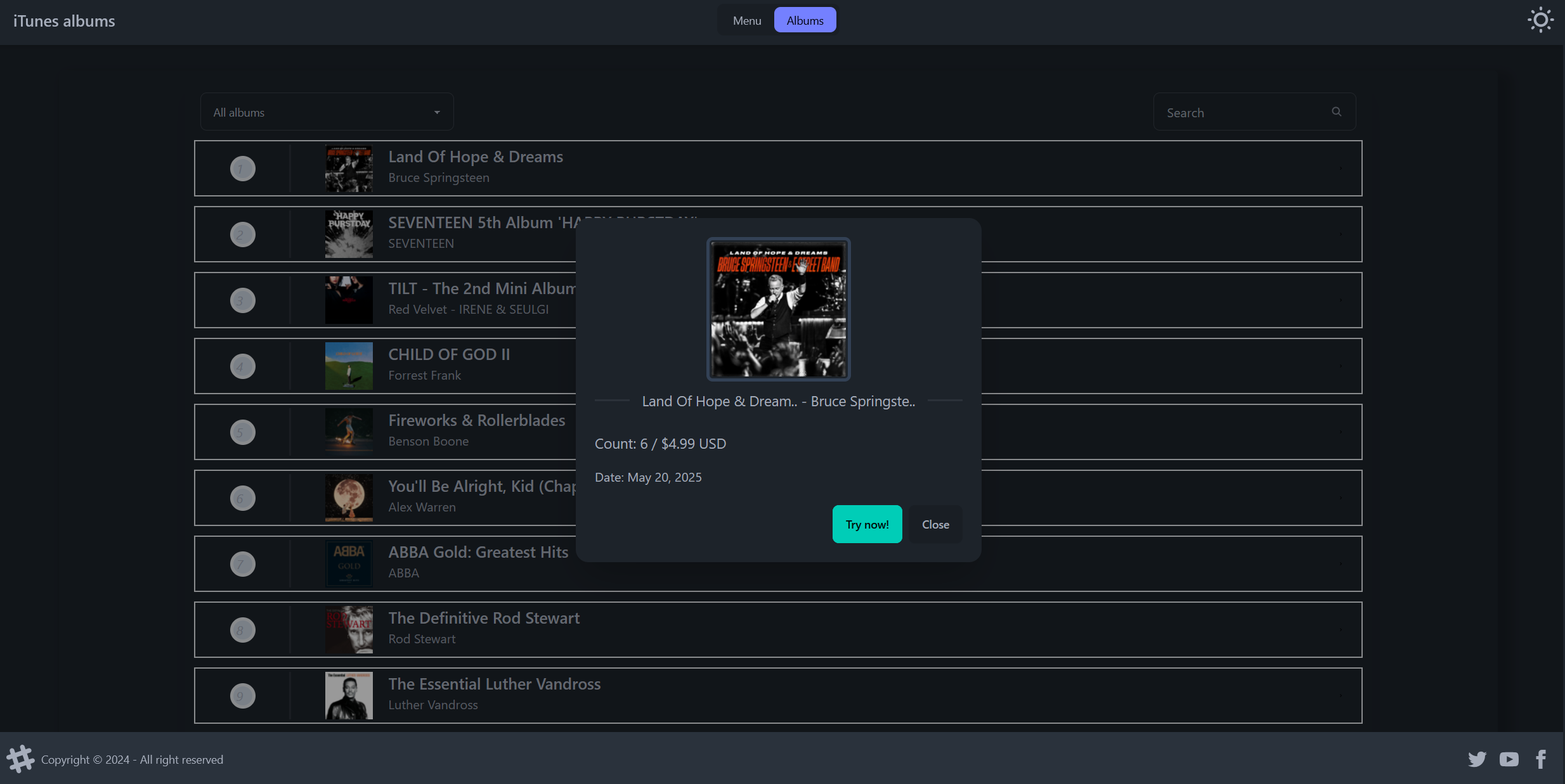The image size is (1565, 784).
Task: Open the All albums dropdown
Action: 327,112
